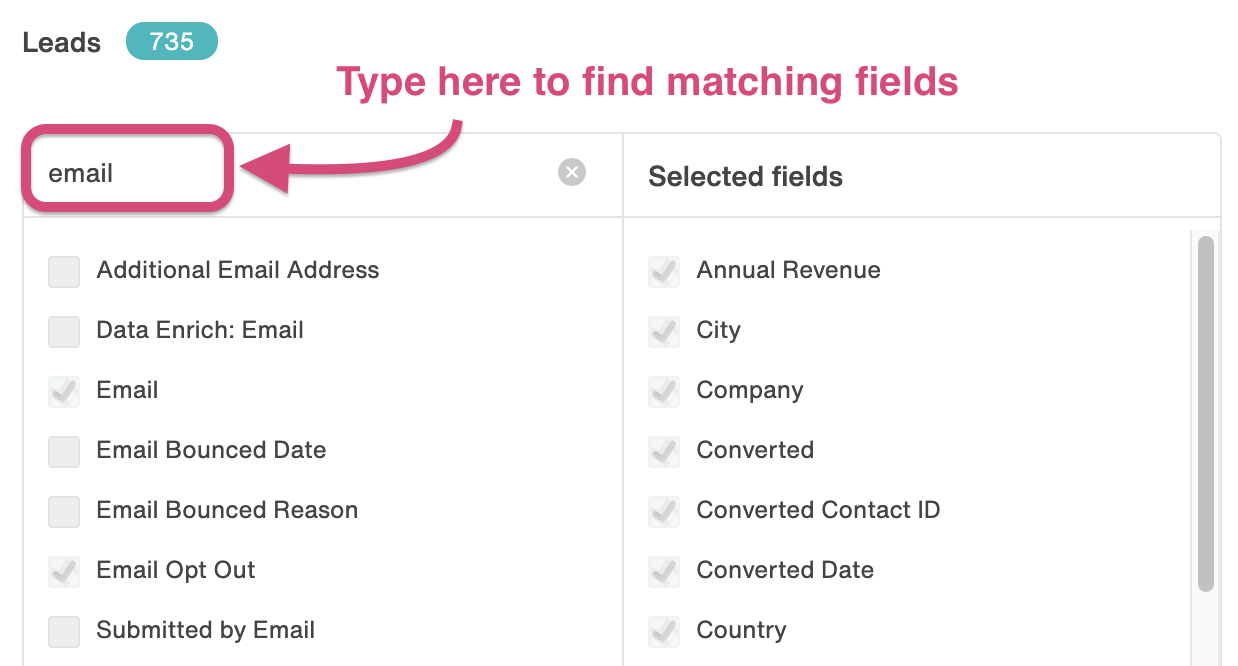The width and height of the screenshot is (1238, 666).
Task: Click the selected fields scrollbar handle
Action: (1206, 413)
